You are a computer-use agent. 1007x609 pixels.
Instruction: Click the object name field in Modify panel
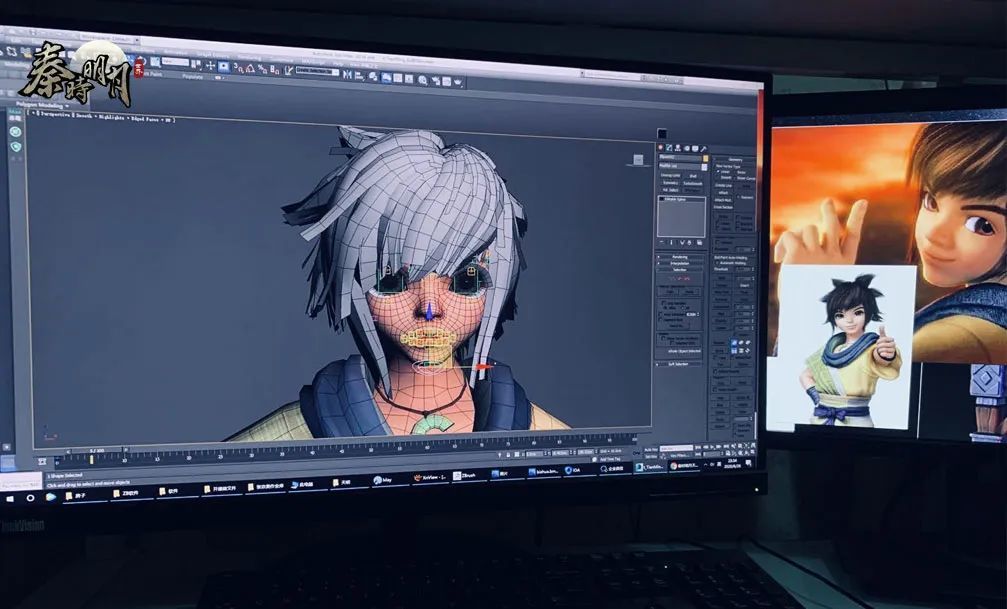pyautogui.click(x=680, y=158)
